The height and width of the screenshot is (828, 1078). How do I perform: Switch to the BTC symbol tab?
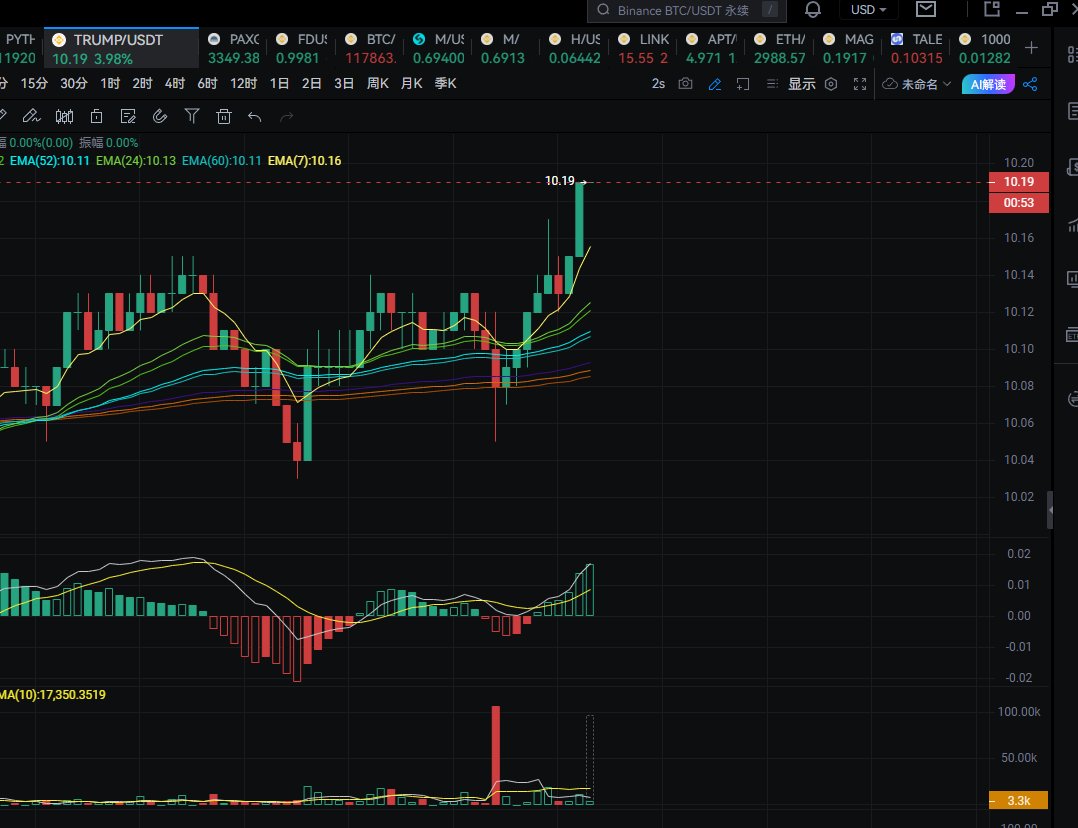[x=371, y=48]
